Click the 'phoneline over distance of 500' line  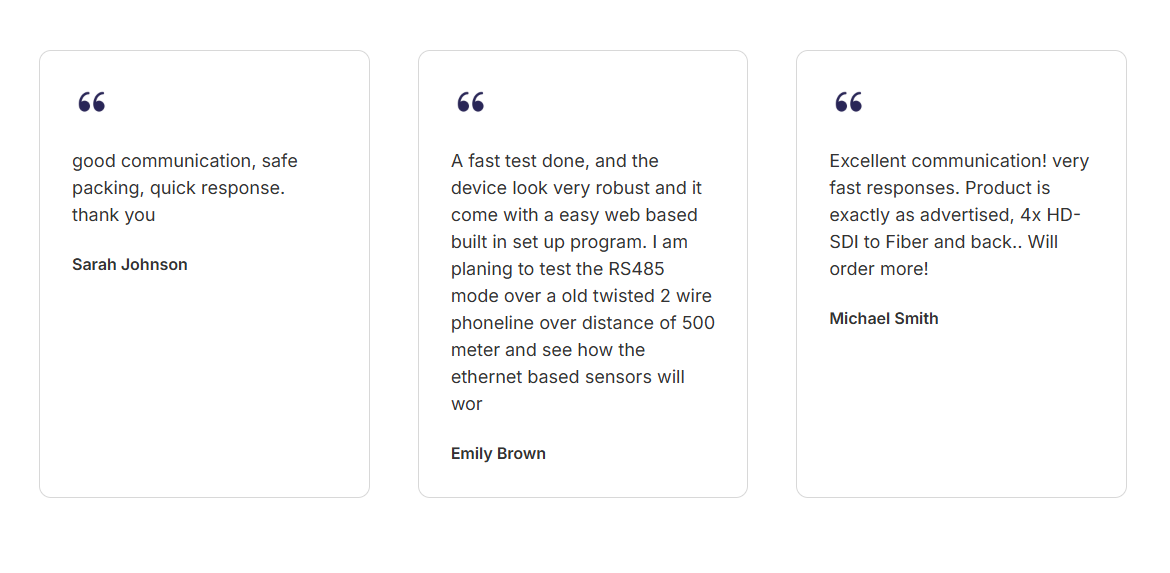(583, 323)
